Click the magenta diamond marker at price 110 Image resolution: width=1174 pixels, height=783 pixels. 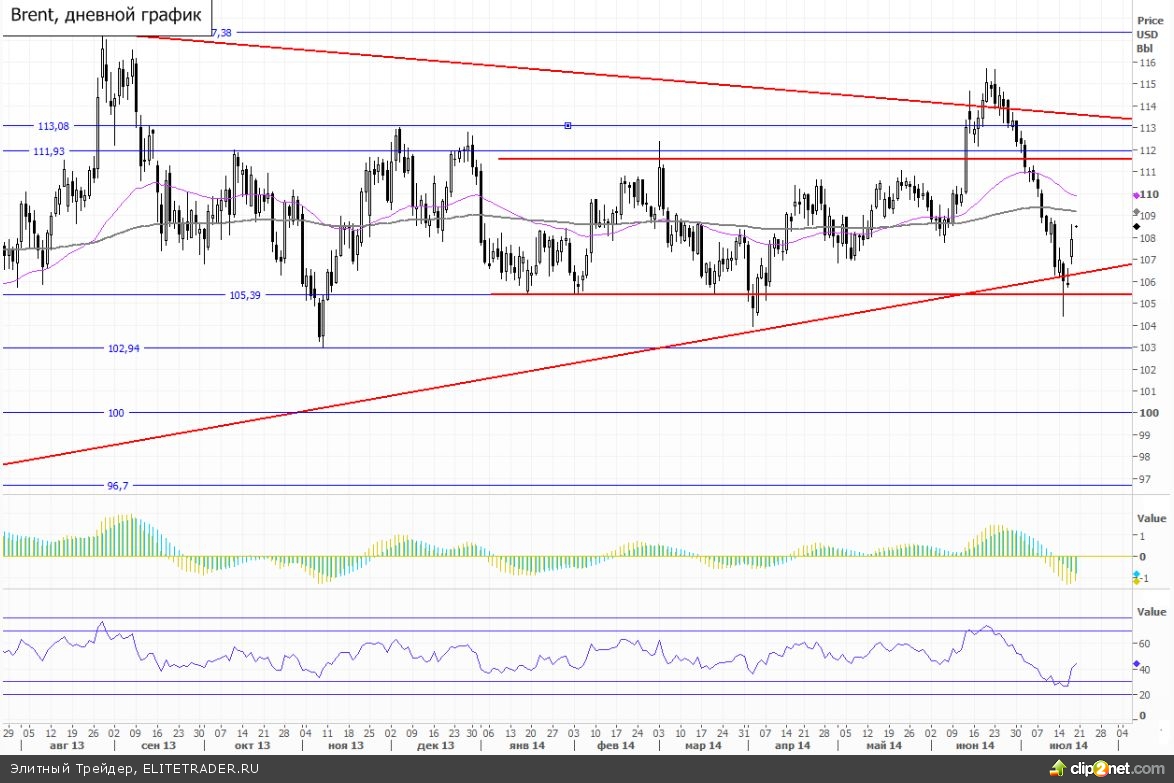click(x=1137, y=195)
